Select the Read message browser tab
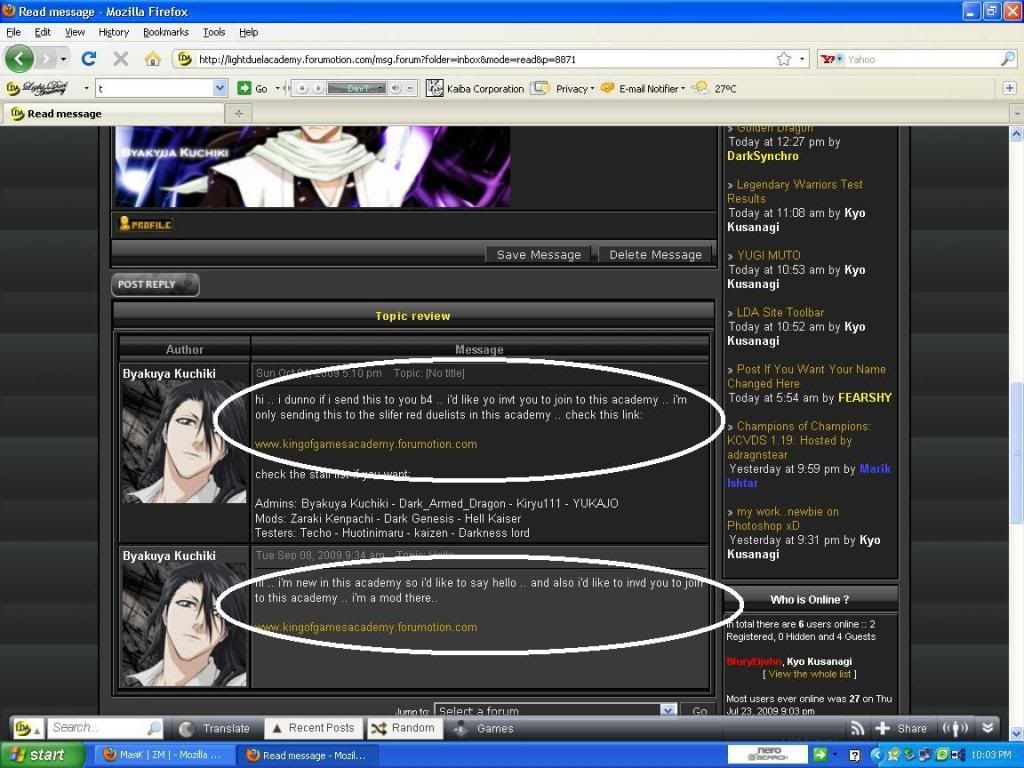The height and width of the screenshot is (768, 1024). coord(114,113)
